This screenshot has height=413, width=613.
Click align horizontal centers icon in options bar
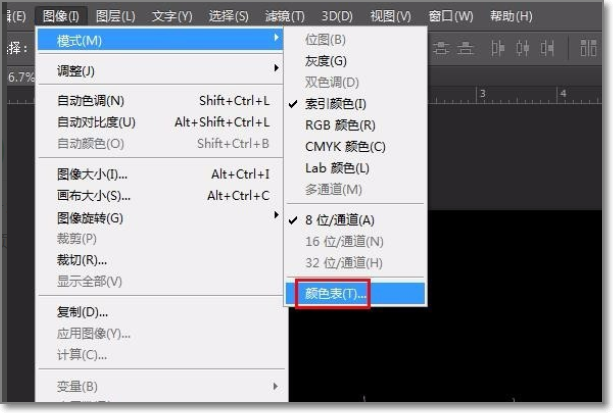pos(522,48)
